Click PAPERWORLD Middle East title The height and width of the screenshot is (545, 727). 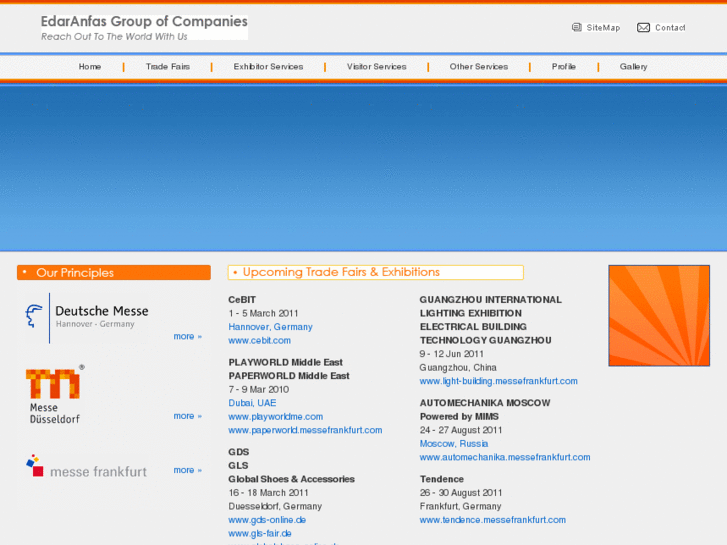tap(289, 376)
